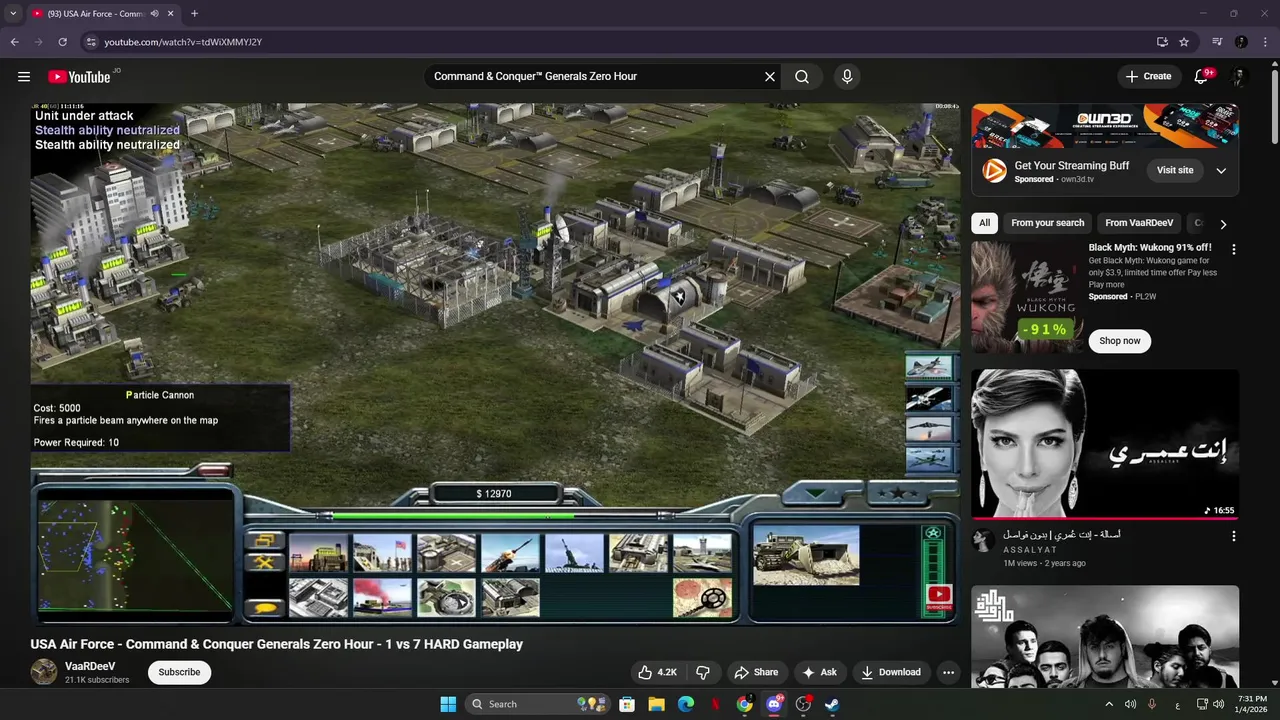Show hidden system tray icons

(x=1108, y=704)
